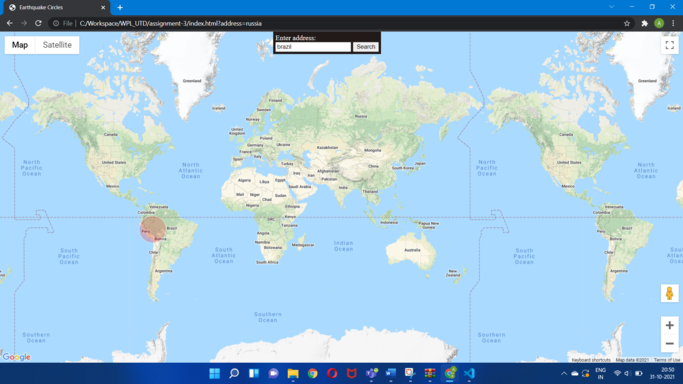This screenshot has height=384, width=683.
Task: Open Visual Studio Code from the taskbar
Action: 469,373
